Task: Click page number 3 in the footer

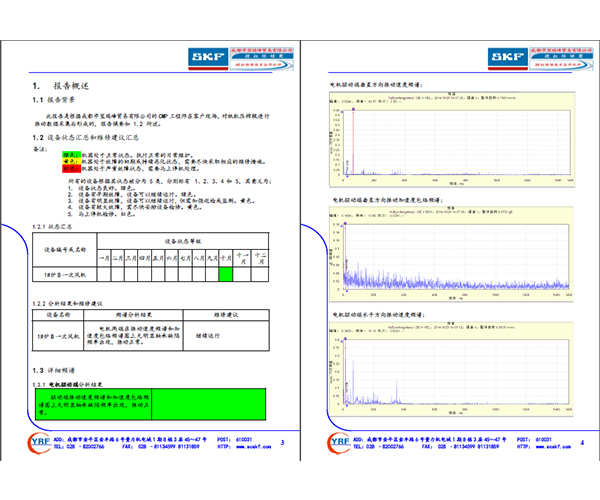Action: click(282, 442)
